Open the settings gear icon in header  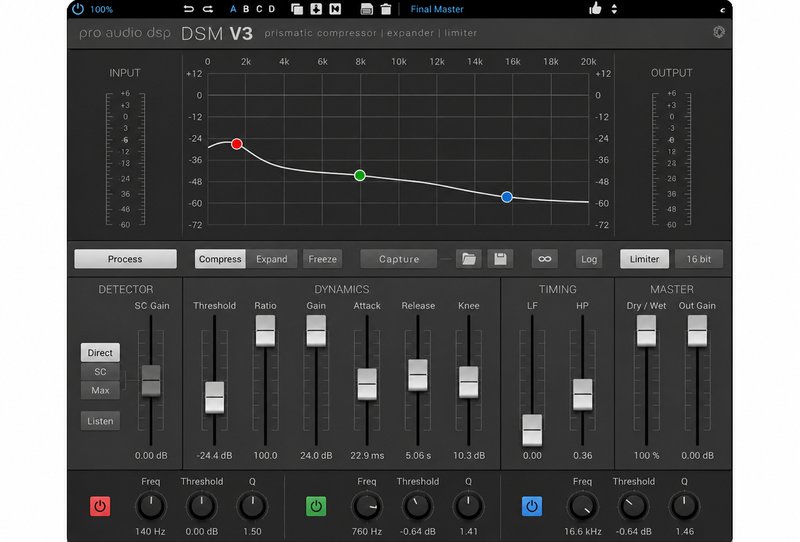pos(718,32)
